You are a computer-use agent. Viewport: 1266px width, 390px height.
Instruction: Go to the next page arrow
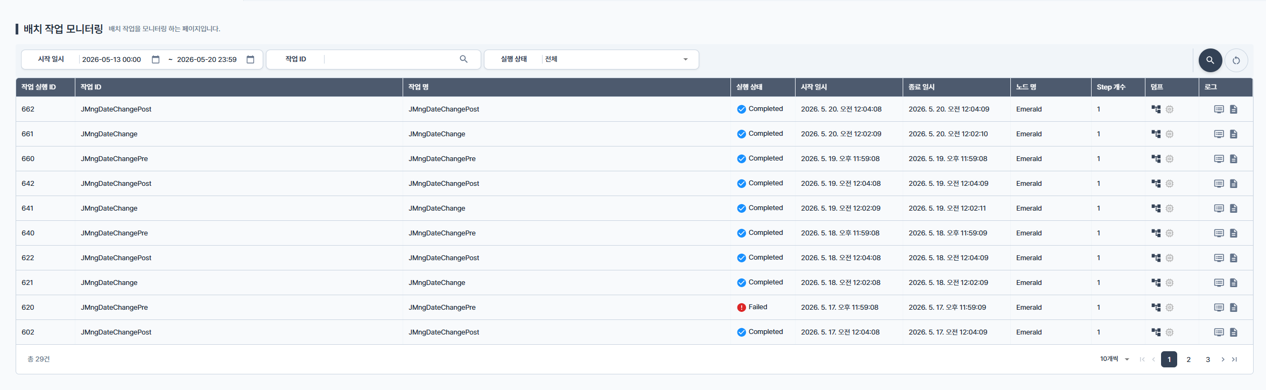click(1223, 359)
